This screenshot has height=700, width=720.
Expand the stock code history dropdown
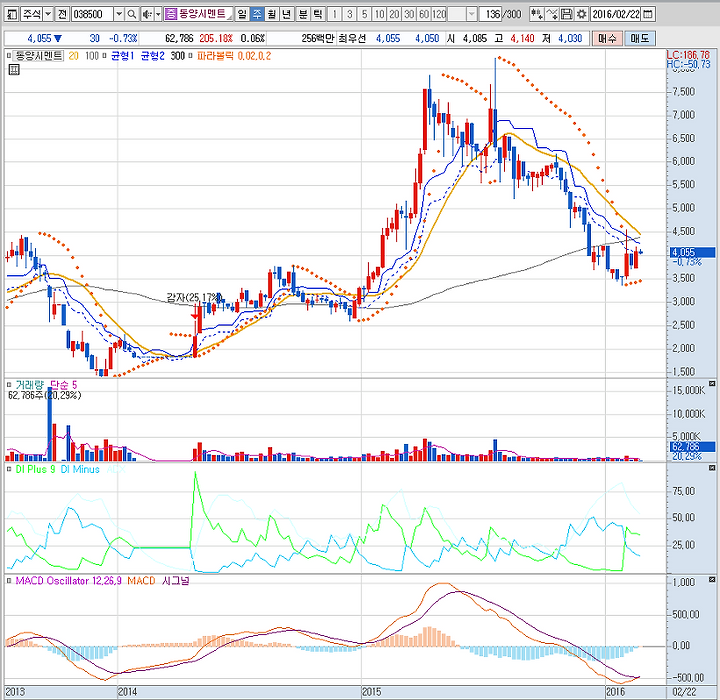119,14
